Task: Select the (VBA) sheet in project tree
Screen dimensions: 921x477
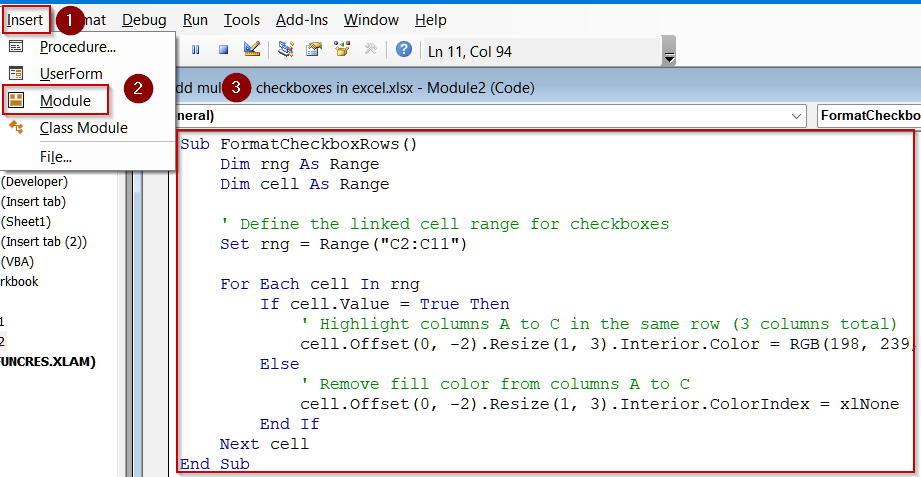Action: [x=18, y=261]
